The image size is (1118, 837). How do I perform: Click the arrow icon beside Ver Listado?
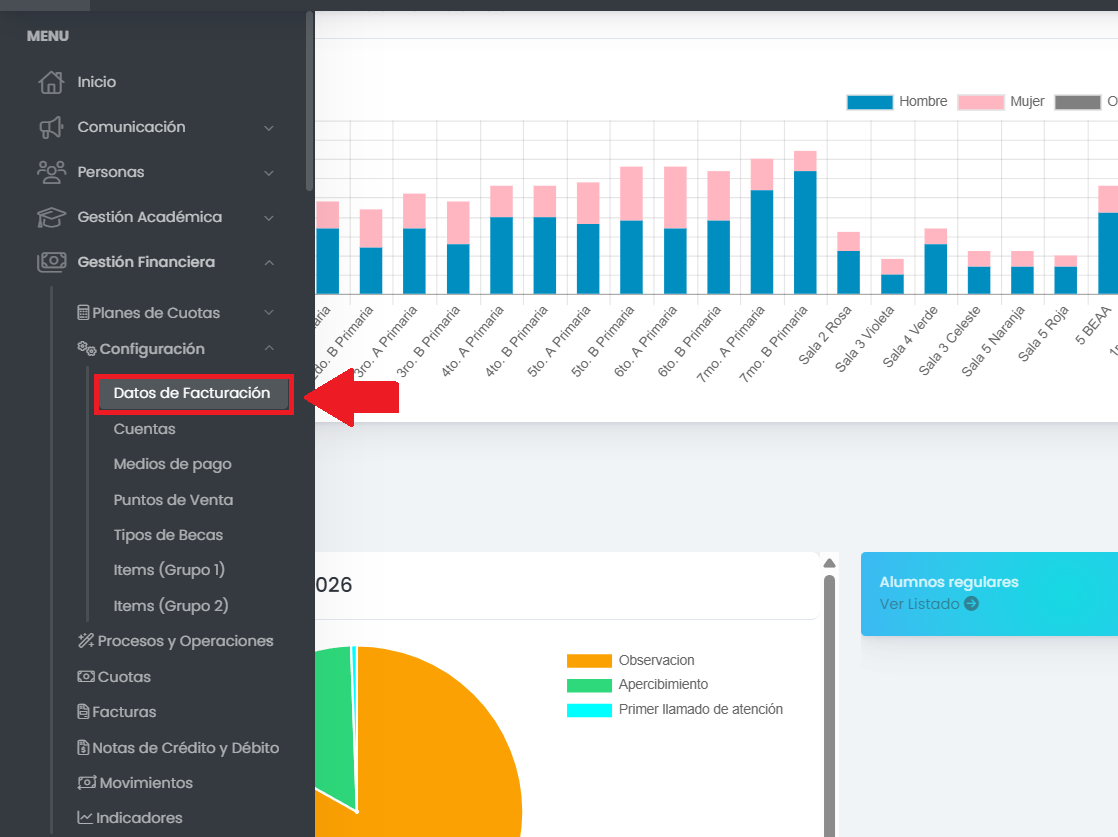[x=971, y=604]
